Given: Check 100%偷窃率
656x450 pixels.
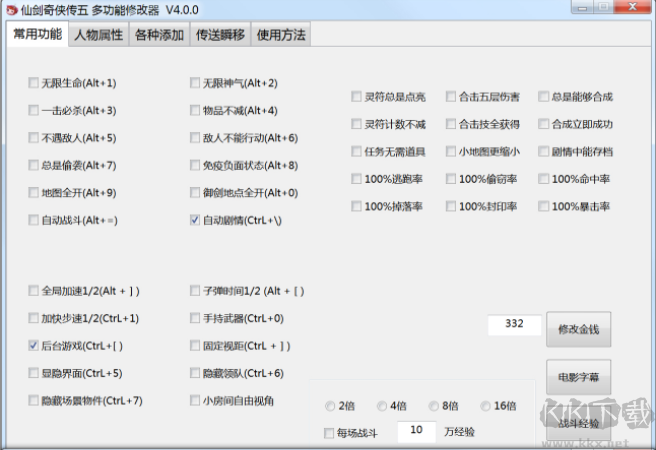Looking at the screenshot, I should pyautogui.click(x=451, y=179).
